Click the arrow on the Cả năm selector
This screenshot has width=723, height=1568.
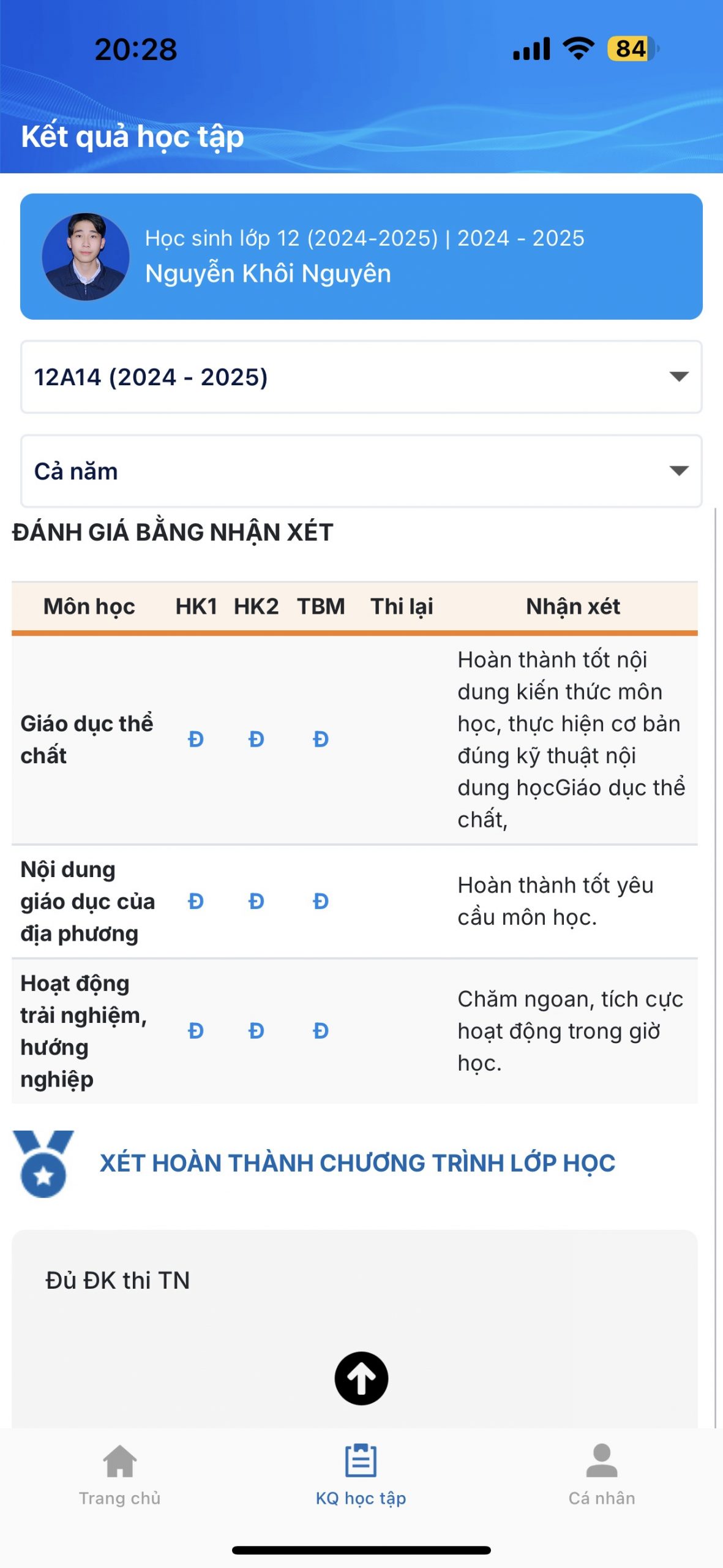point(679,471)
